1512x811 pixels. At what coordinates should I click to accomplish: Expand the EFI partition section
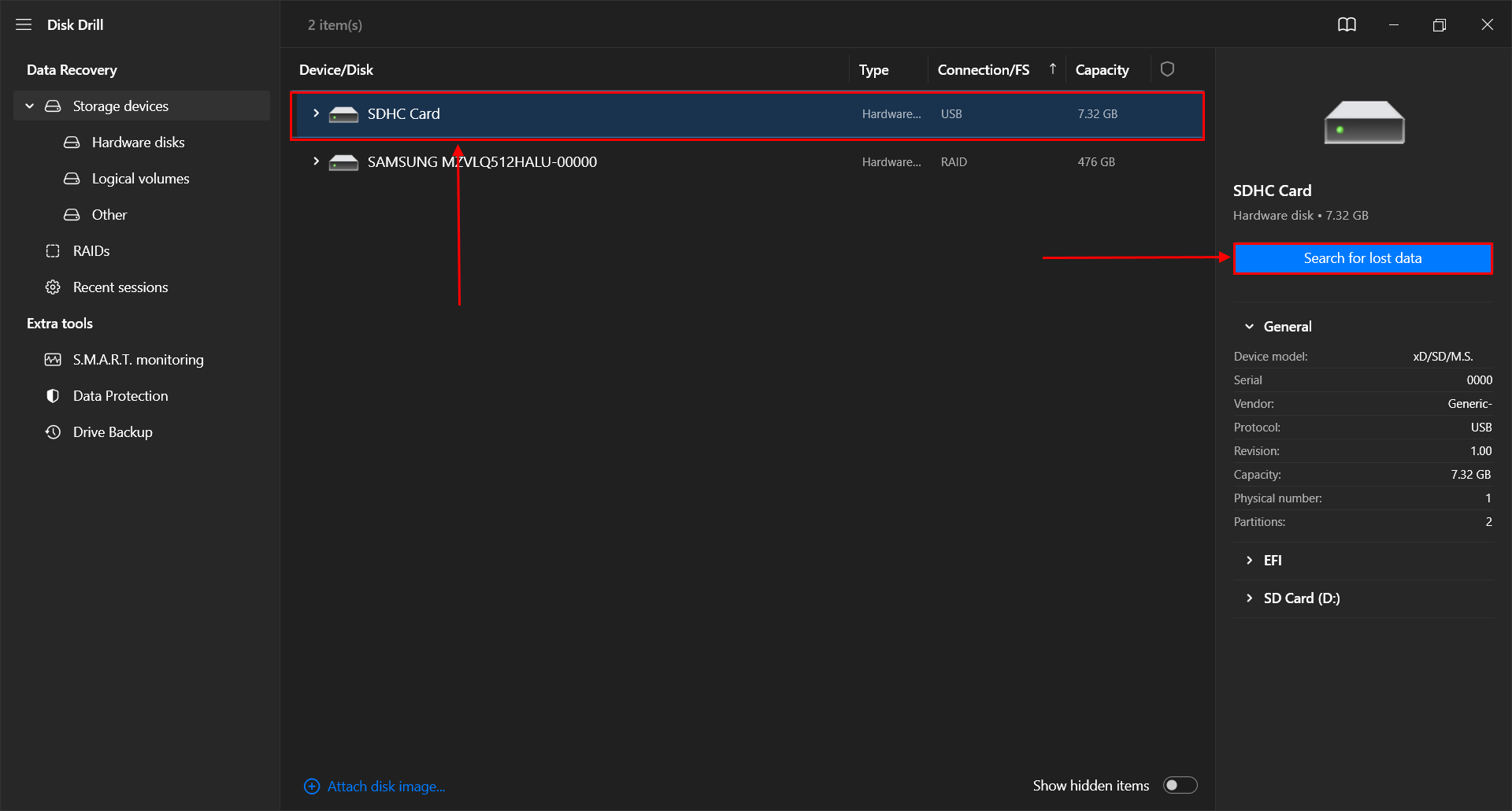(1249, 560)
